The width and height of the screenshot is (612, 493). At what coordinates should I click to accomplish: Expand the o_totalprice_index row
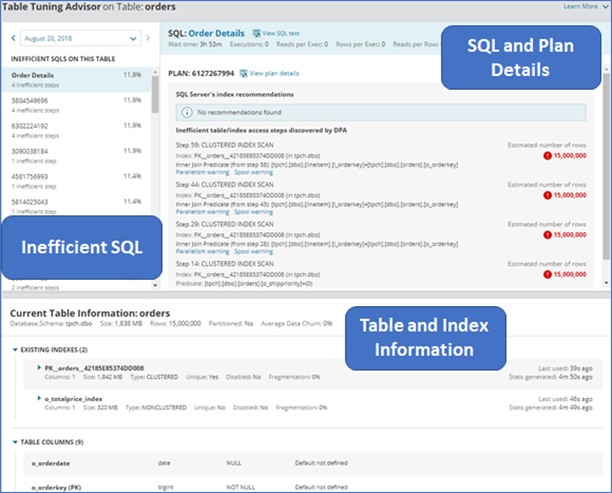[x=39, y=398]
